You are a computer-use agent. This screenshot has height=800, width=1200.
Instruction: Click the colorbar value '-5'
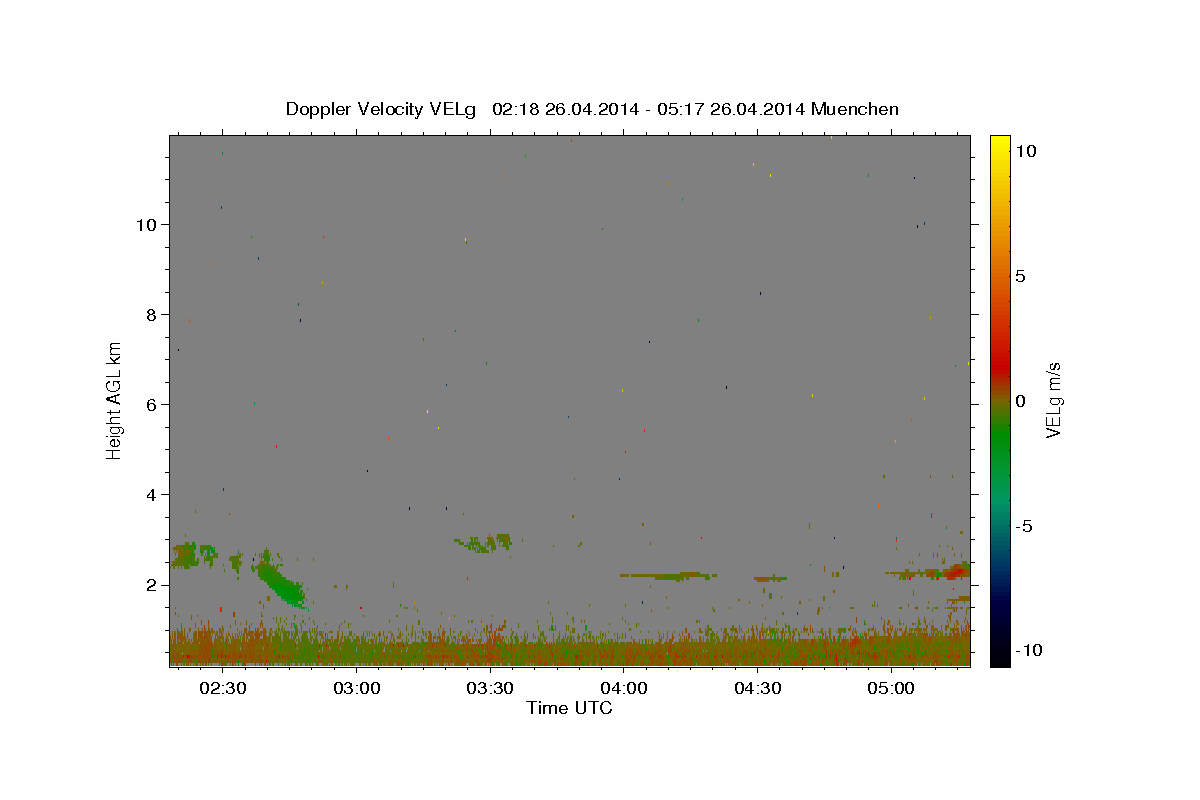pyautogui.click(x=1024, y=526)
